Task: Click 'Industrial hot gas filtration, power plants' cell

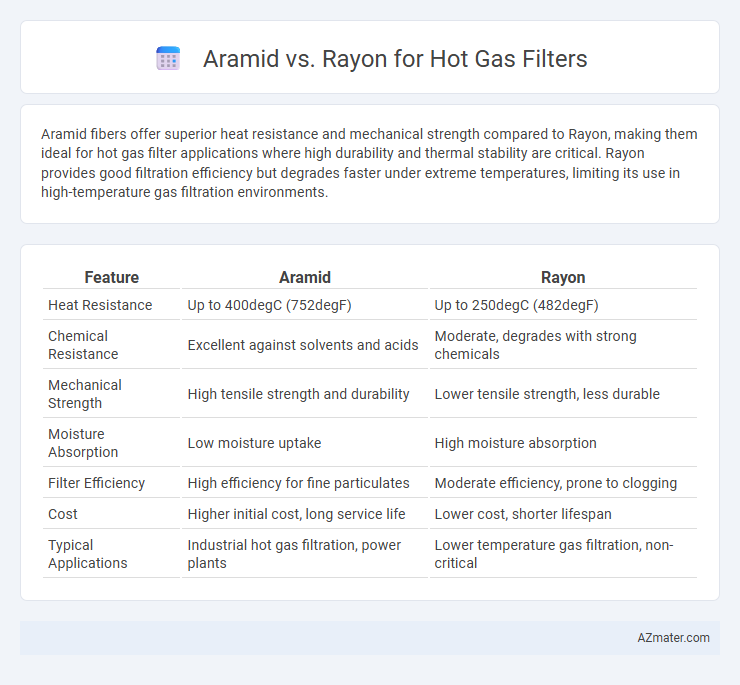Action: tap(294, 554)
